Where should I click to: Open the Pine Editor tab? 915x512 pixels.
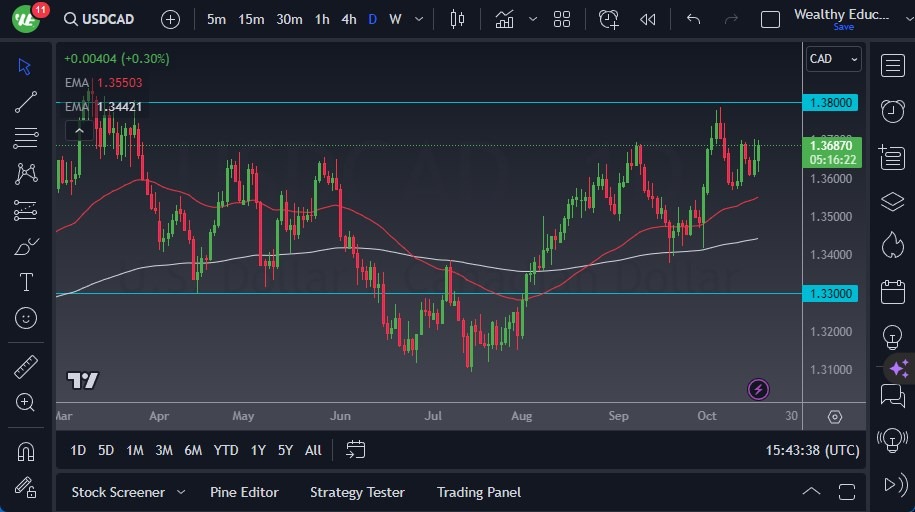click(244, 492)
